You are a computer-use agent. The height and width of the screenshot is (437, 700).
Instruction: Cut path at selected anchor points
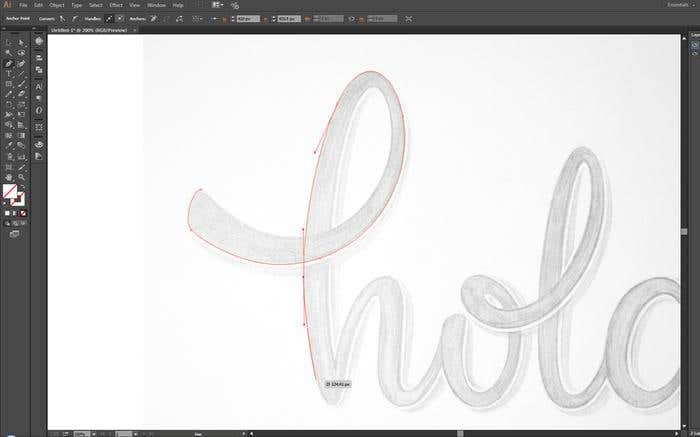tap(179, 19)
